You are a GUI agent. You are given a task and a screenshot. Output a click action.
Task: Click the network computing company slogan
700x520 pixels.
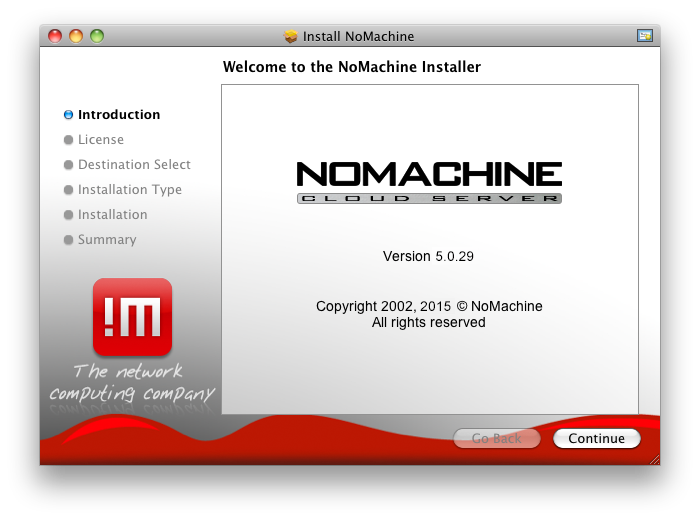pyautogui.click(x=132, y=383)
